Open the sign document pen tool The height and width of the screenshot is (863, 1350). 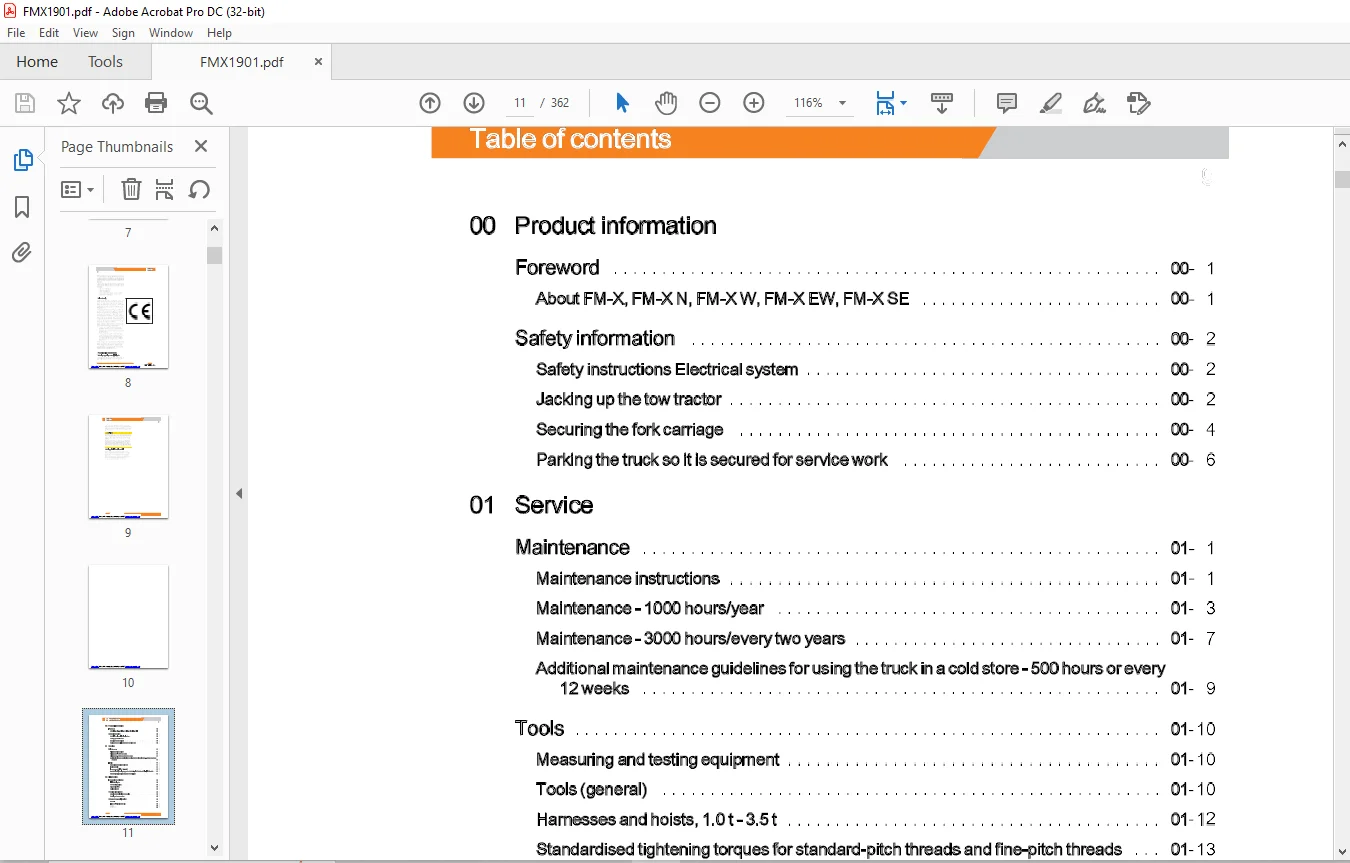pos(1094,103)
